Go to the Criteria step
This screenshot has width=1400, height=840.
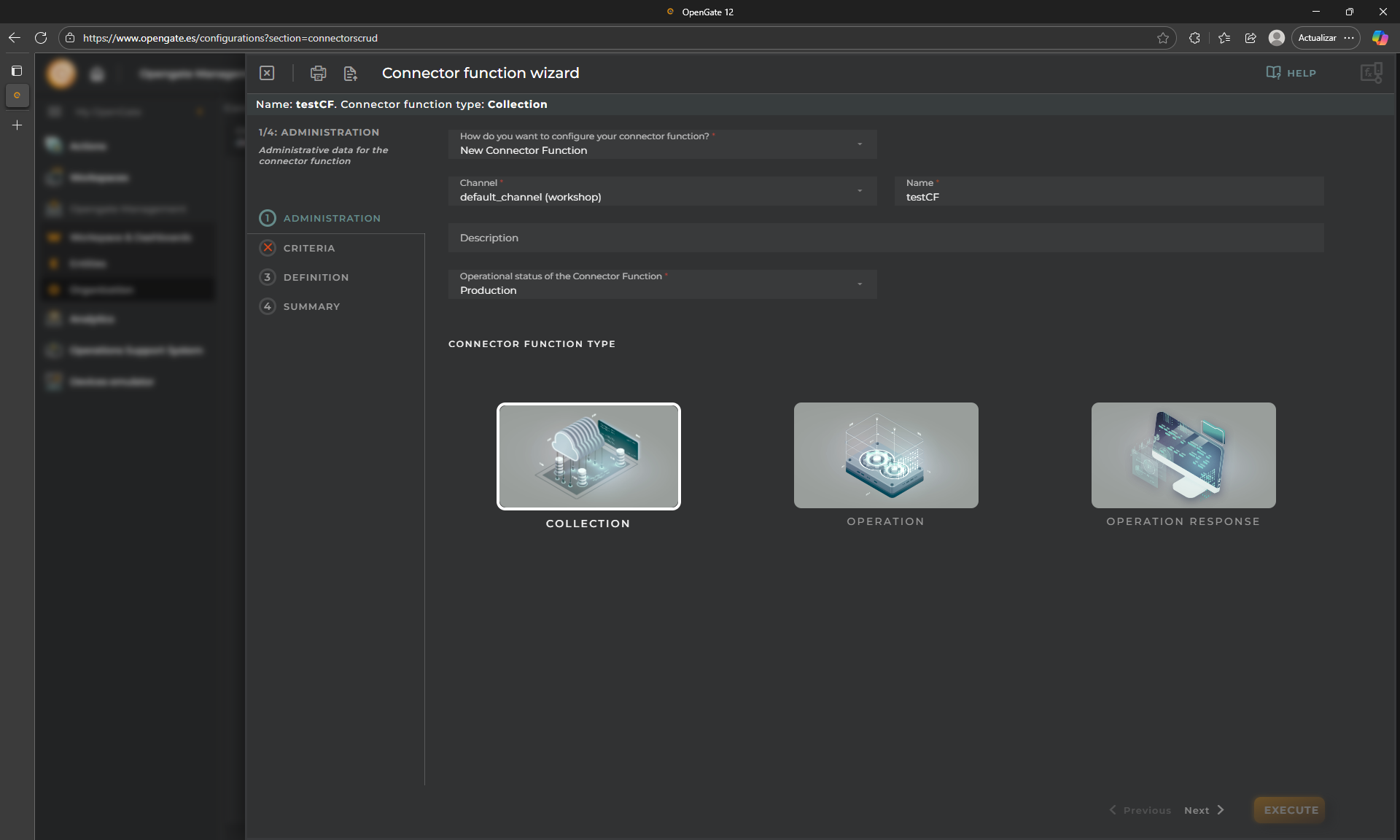pyautogui.click(x=308, y=248)
